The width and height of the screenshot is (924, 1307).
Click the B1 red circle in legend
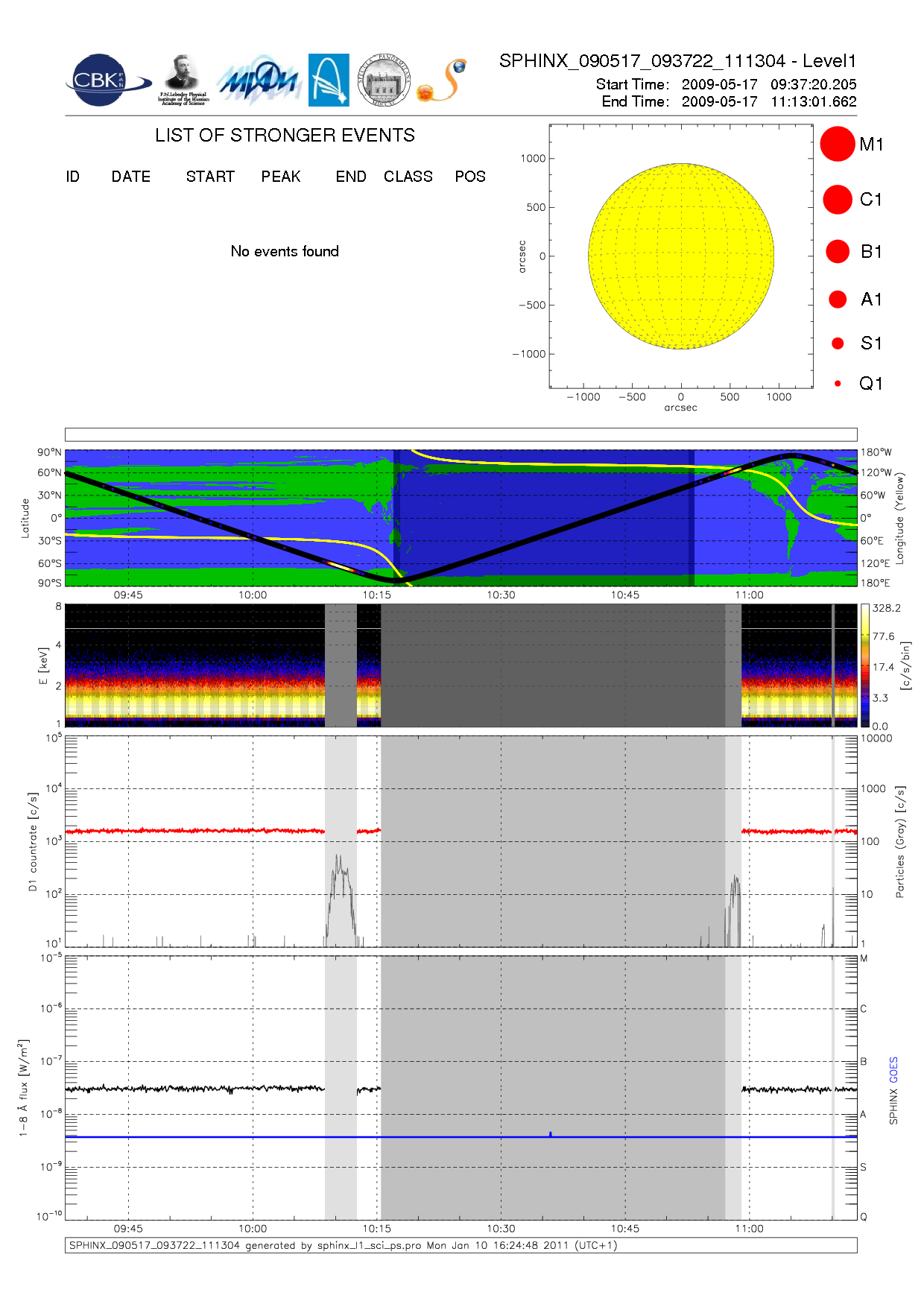[838, 252]
